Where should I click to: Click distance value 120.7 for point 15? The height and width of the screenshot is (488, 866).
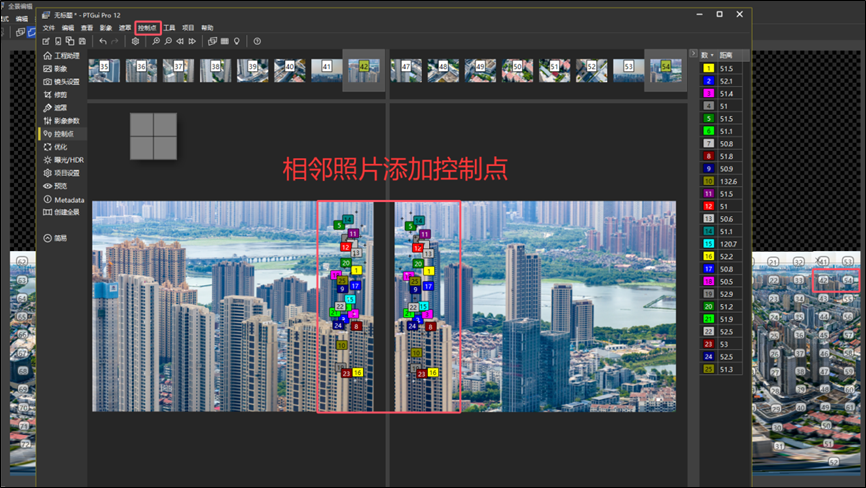(728, 243)
